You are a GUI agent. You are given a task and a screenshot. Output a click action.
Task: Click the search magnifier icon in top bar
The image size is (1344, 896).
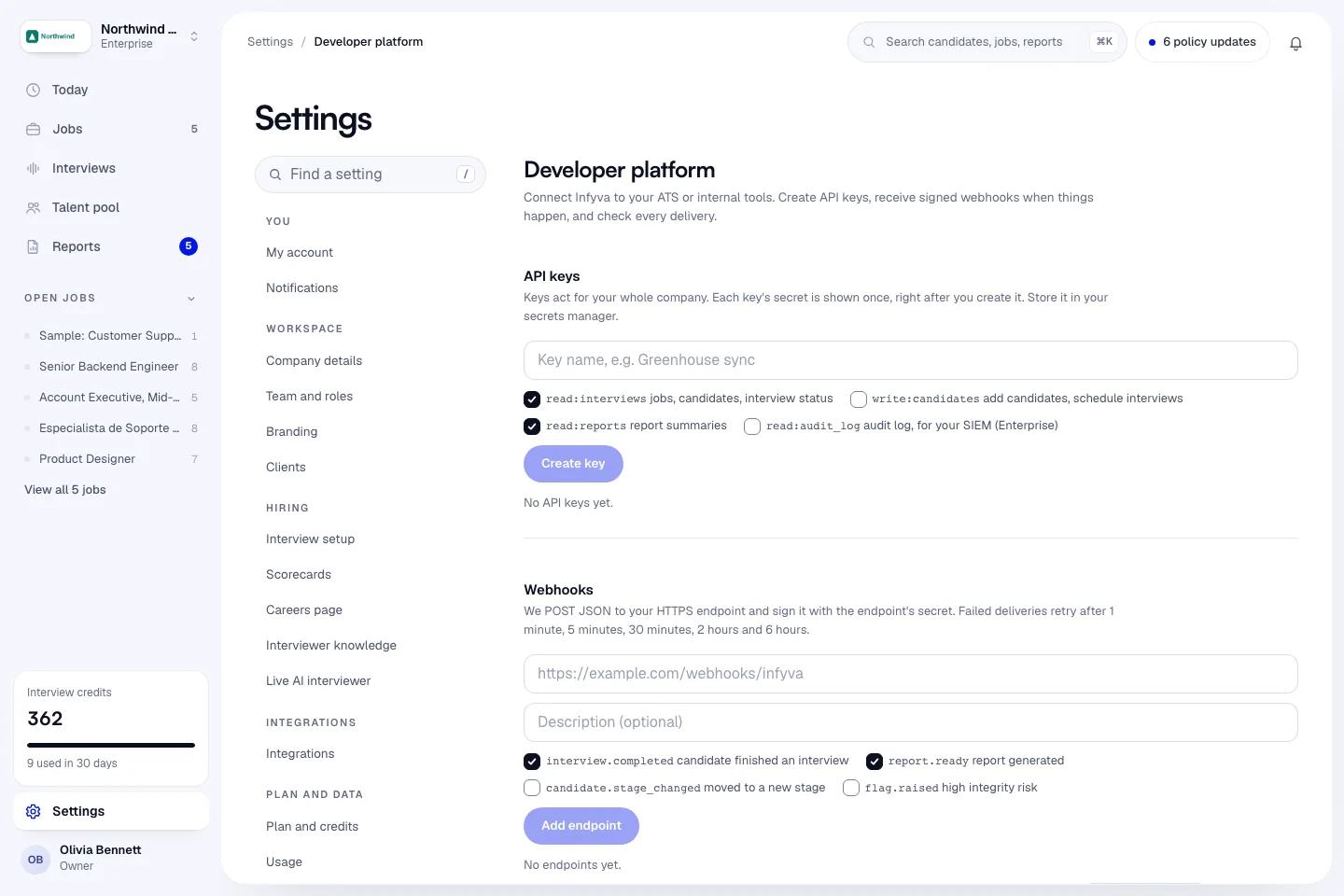(869, 42)
